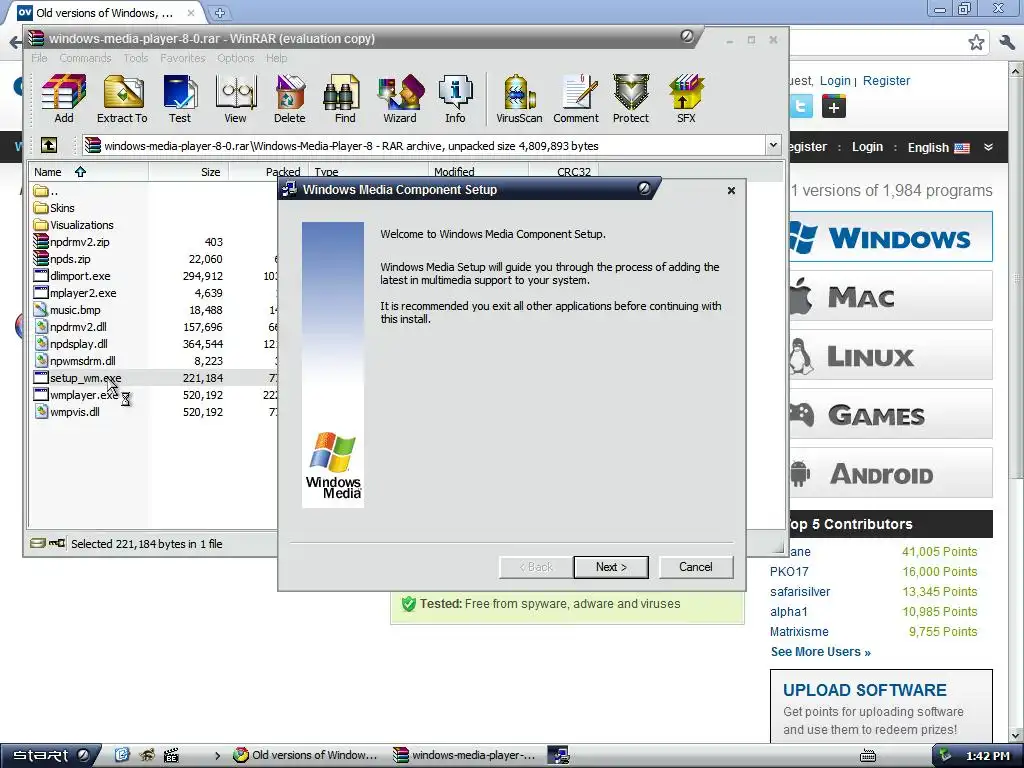Switch to windows-media-player WinRAR taskbar item

click(464, 755)
